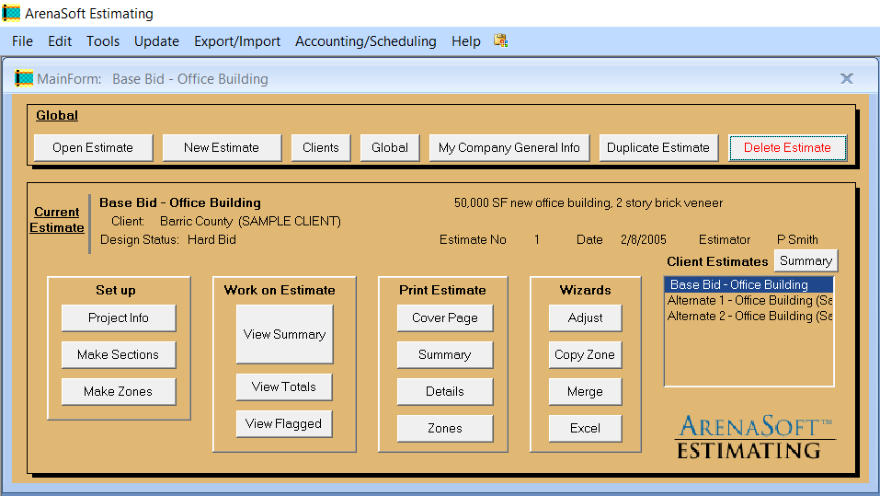This screenshot has height=496, width=880.
Task: Click View Flagged
Action: 284,424
